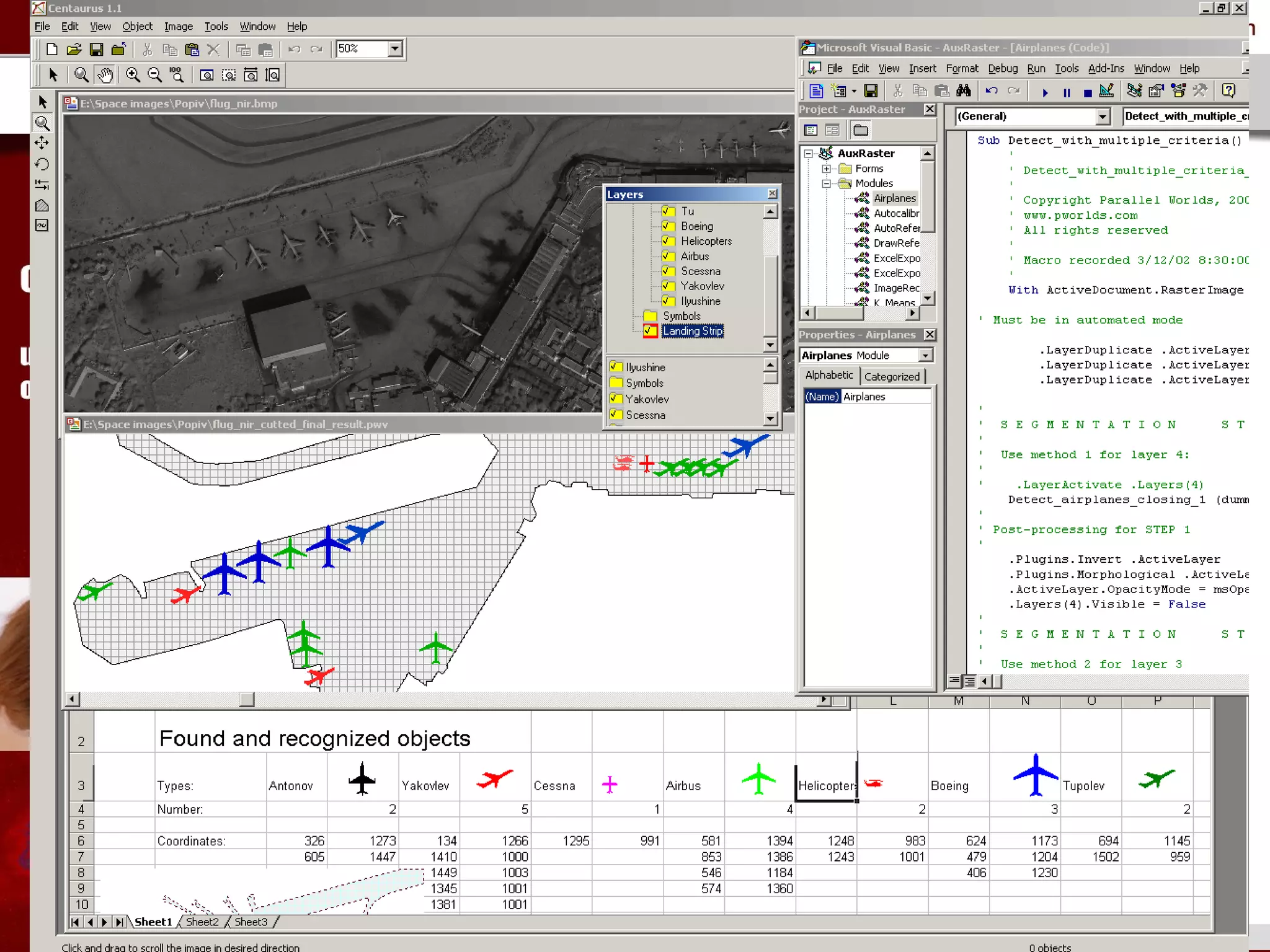Click Toggle Folders icon in Project panel
The width and height of the screenshot is (1270, 952).
click(x=861, y=130)
